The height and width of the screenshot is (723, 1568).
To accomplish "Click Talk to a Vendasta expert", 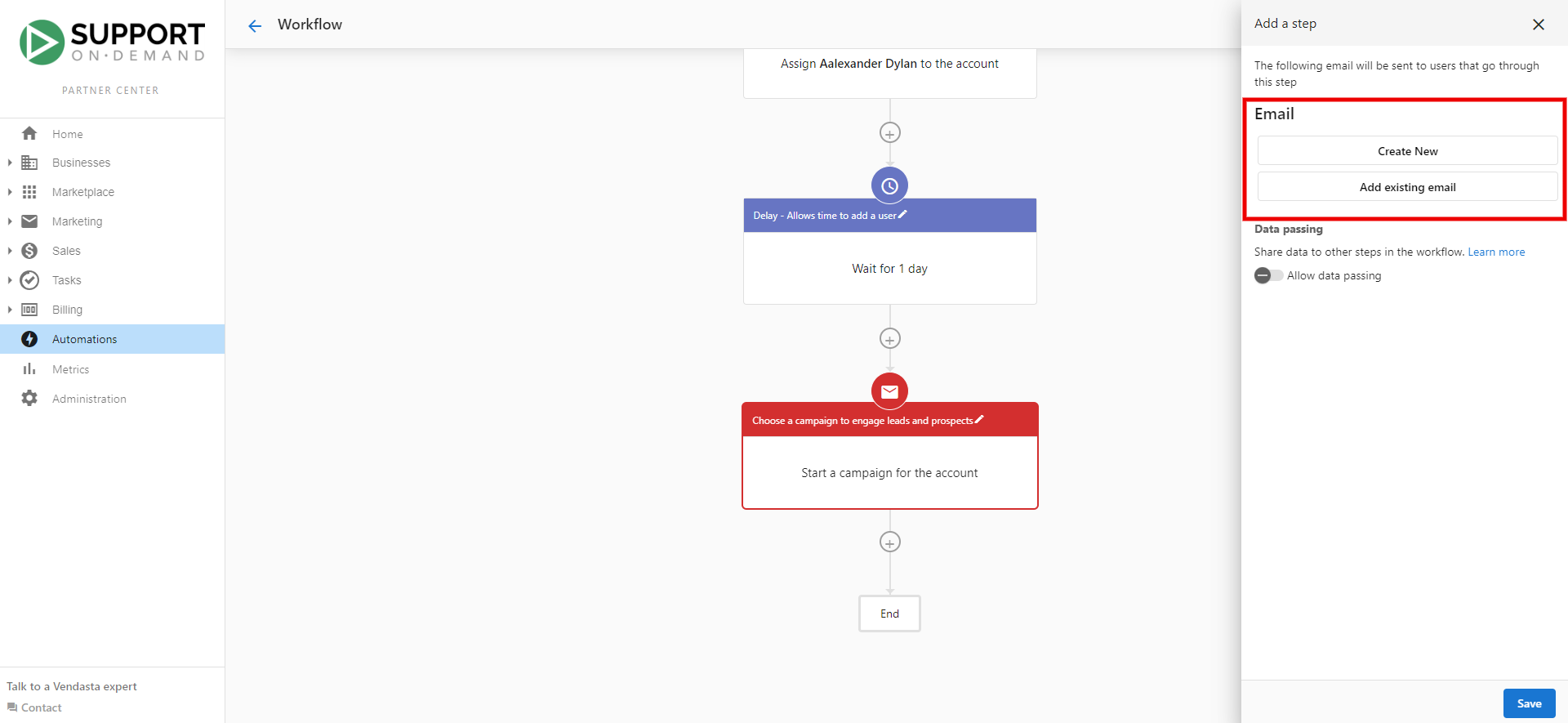I will coord(72,686).
